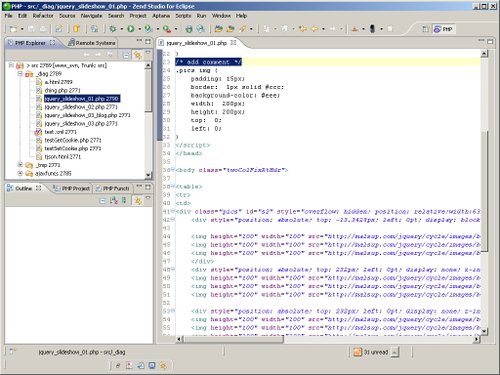Viewport: 500px width, 375px height.
Task: Expand the _tmp folder
Action: click(x=20, y=165)
